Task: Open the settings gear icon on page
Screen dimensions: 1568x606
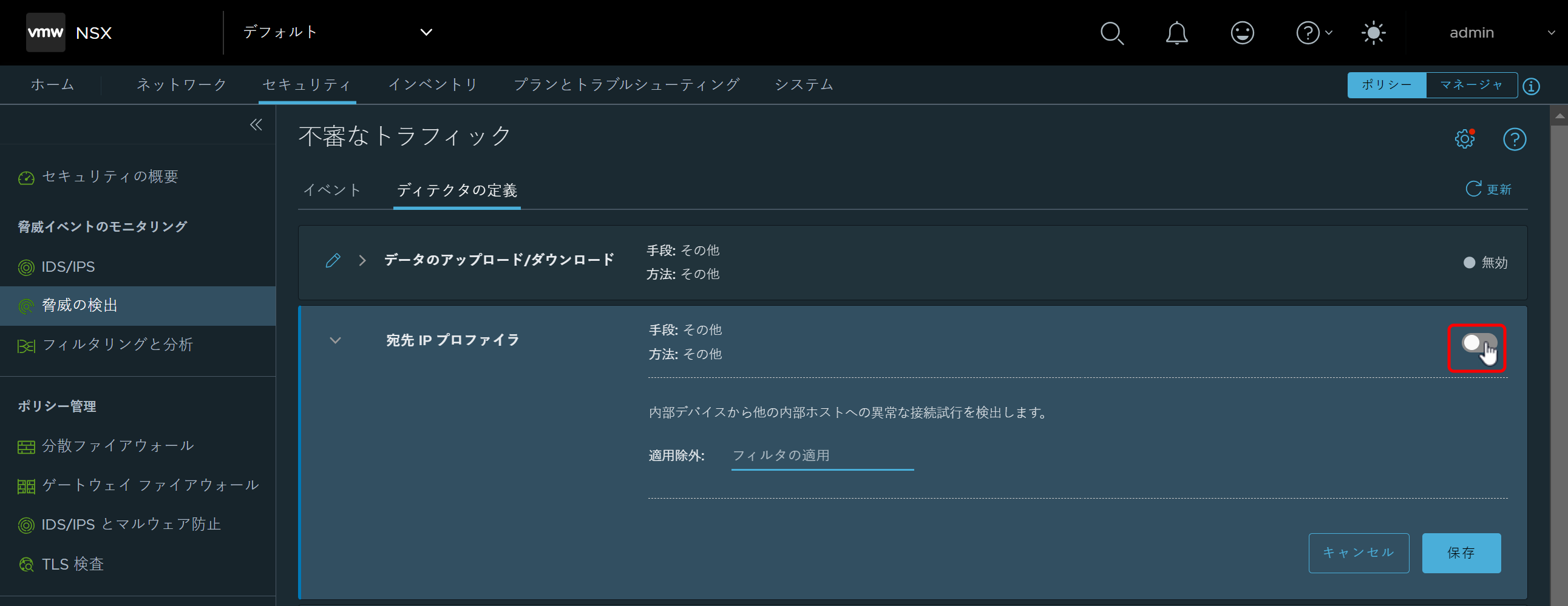Action: pyautogui.click(x=1465, y=140)
